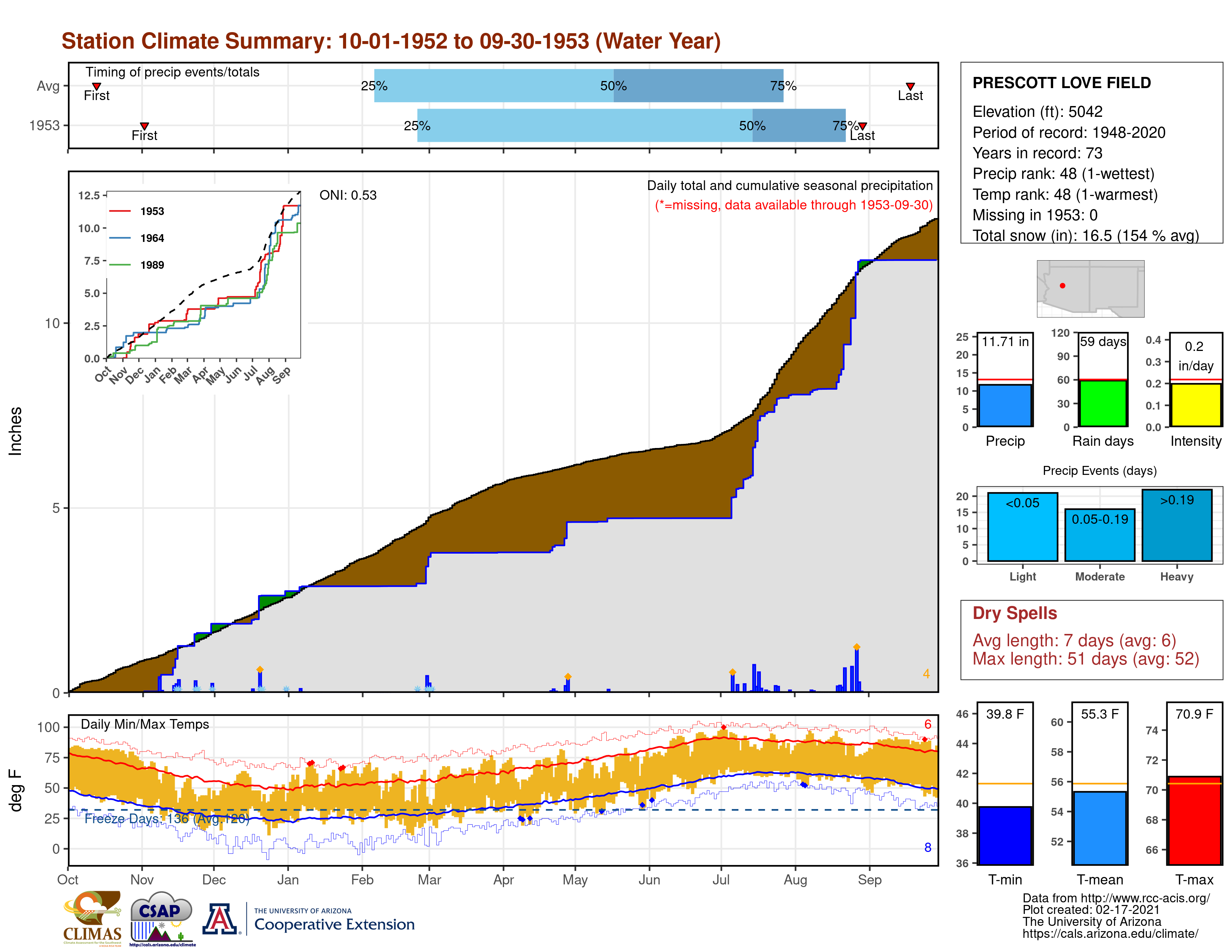Viewport: 1232px width, 952px height.
Task: Click Period of record: 1948-2020 text
Action: point(1068,133)
